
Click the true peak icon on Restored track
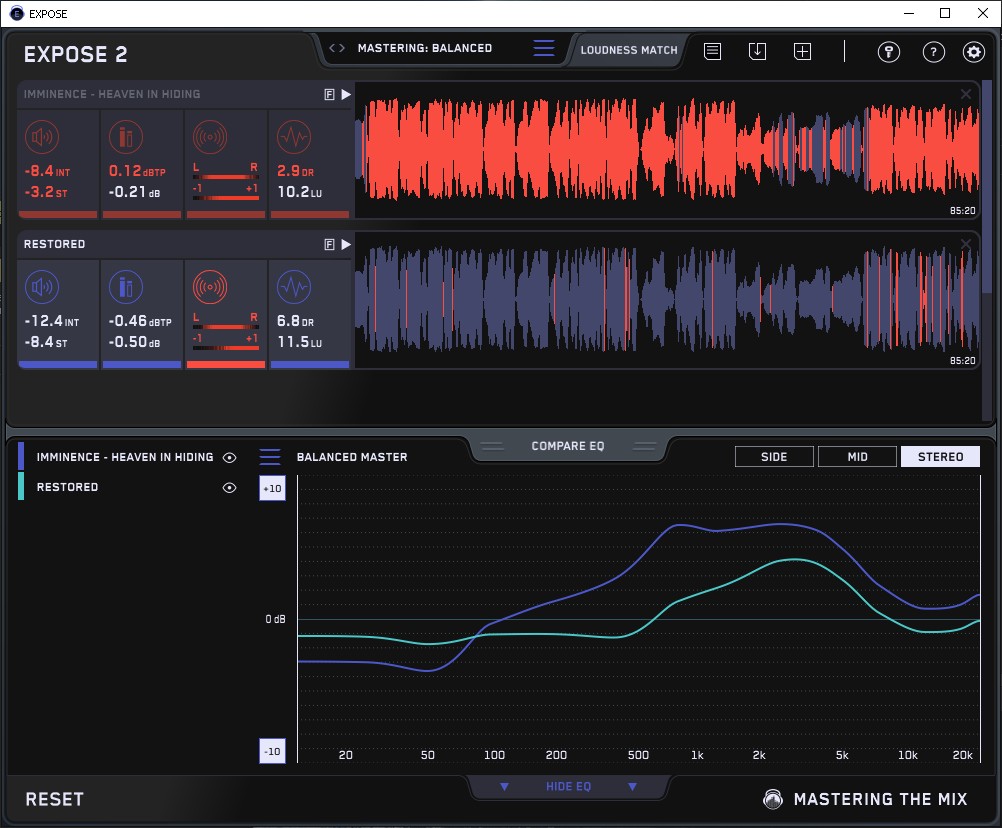tap(126, 287)
